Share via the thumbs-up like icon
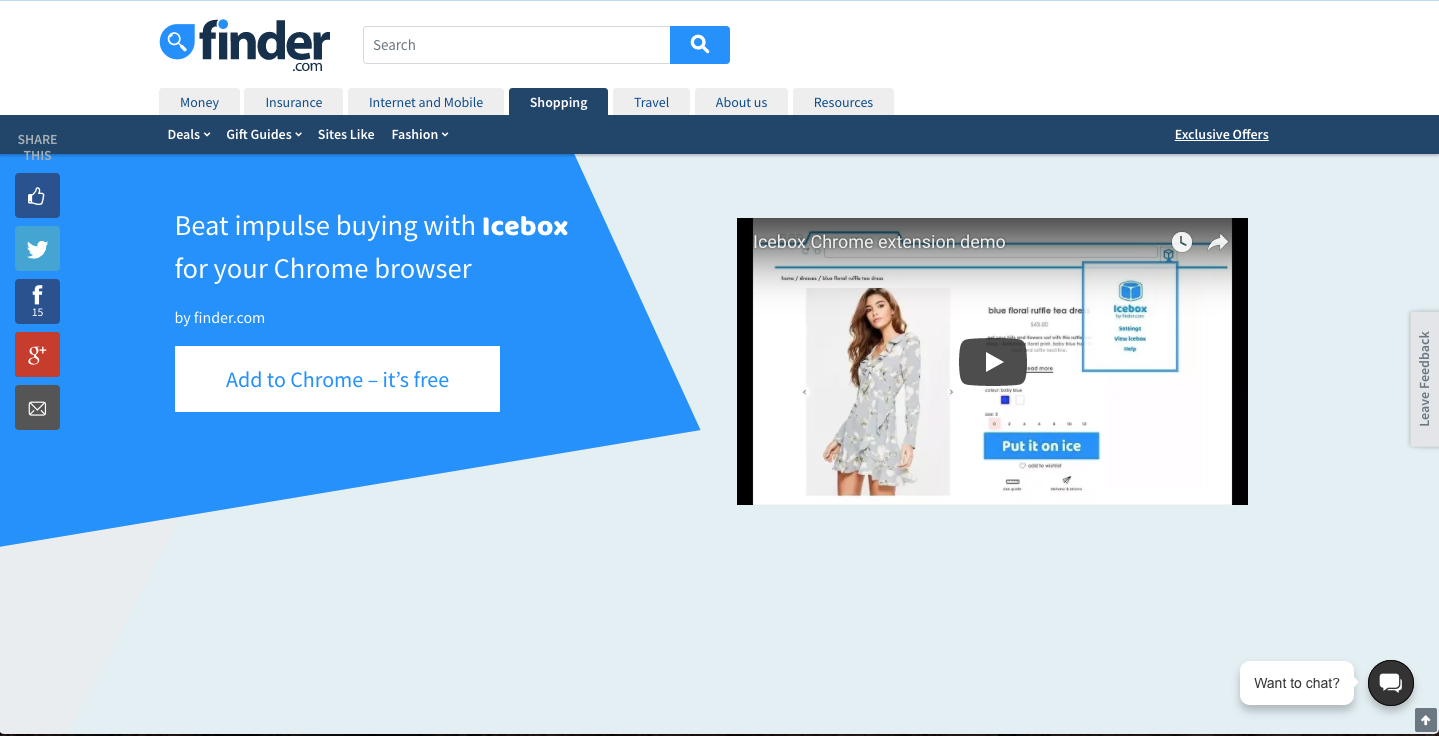Viewport: 1439px width, 736px height. (37, 196)
